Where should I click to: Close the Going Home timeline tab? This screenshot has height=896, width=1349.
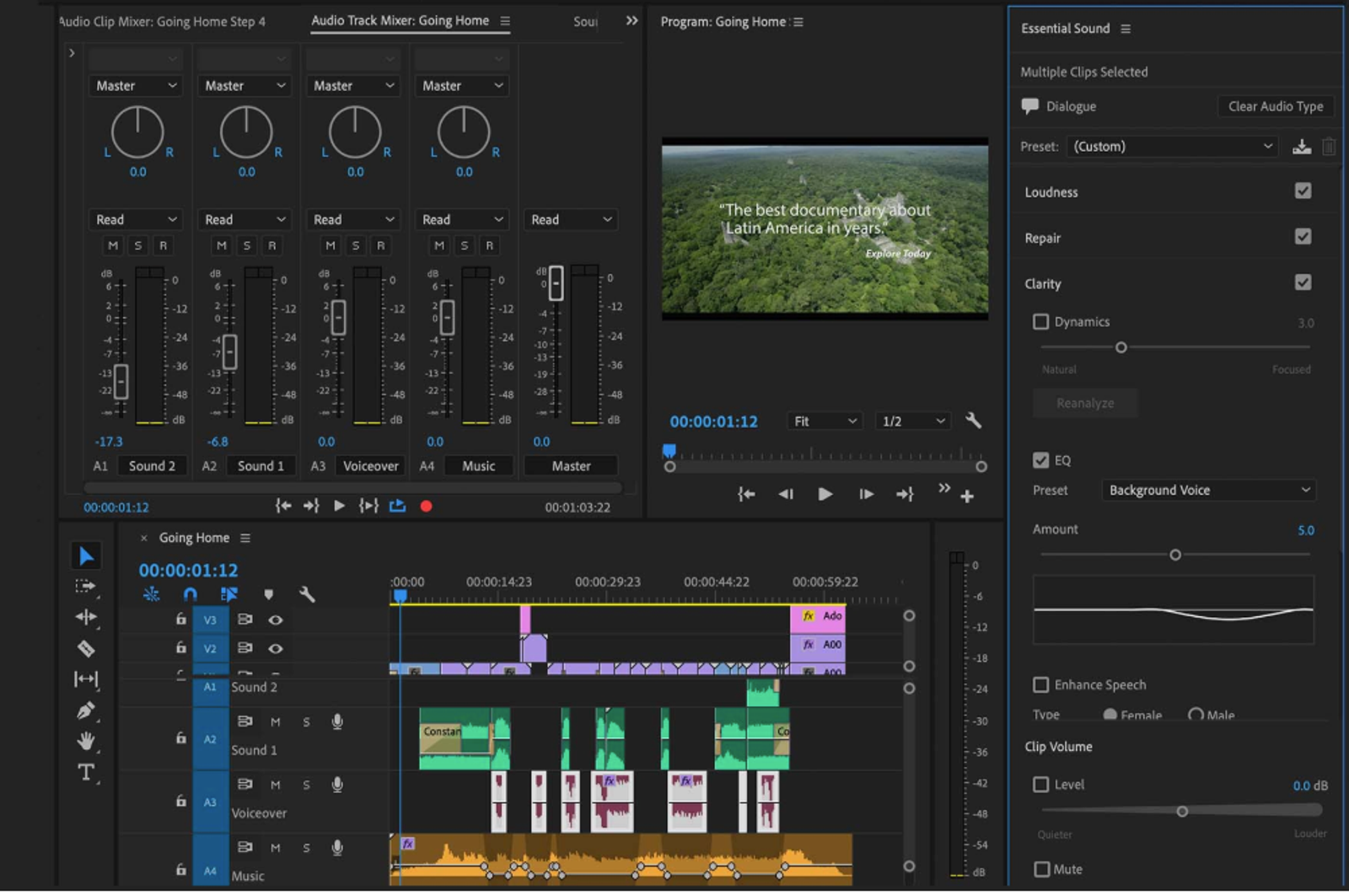(x=144, y=538)
